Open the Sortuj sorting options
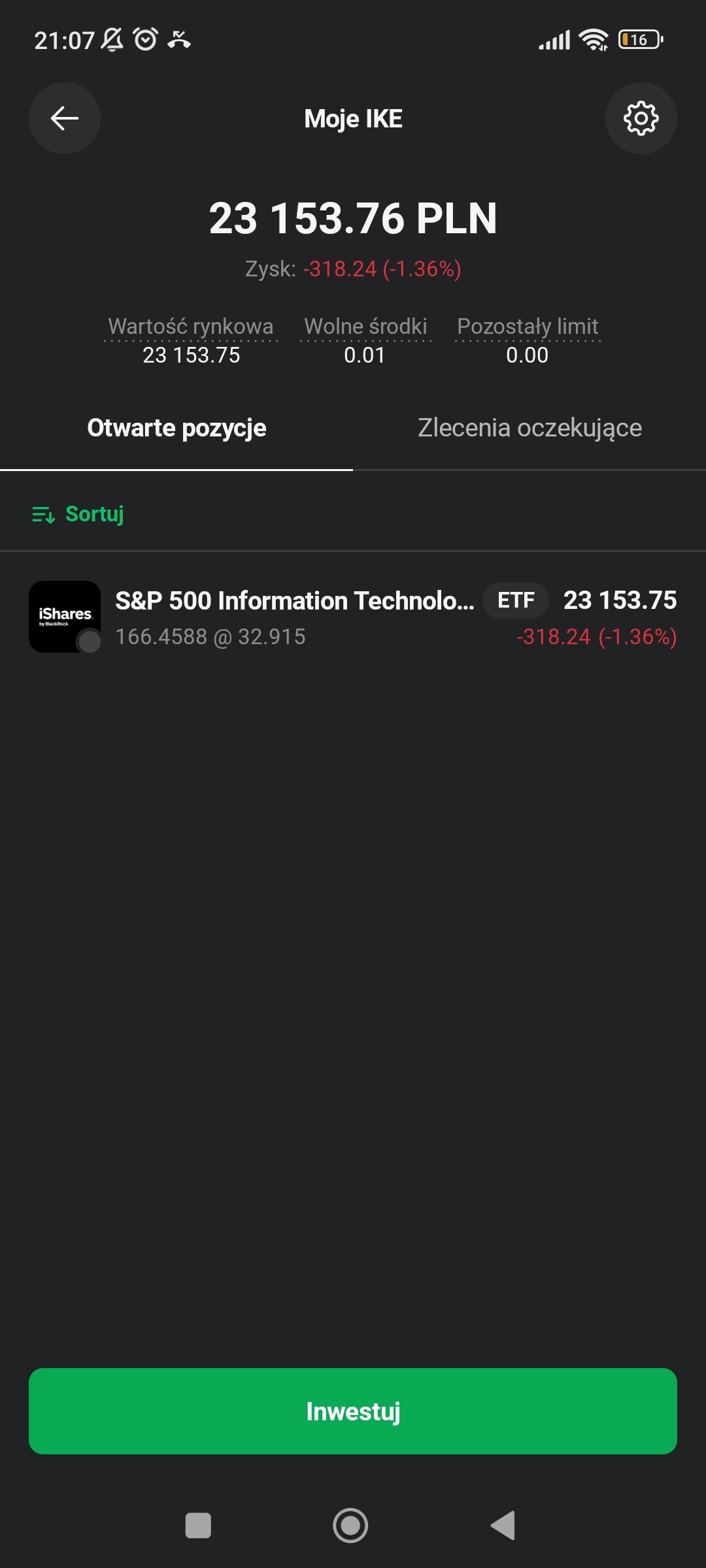This screenshot has width=706, height=1568. click(94, 514)
